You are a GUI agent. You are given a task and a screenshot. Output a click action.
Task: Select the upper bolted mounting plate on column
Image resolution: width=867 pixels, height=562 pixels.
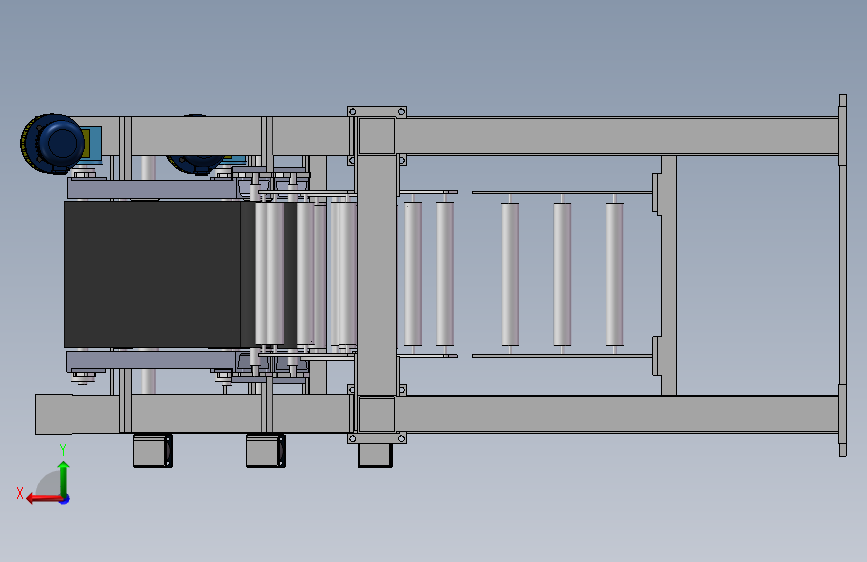point(377,112)
